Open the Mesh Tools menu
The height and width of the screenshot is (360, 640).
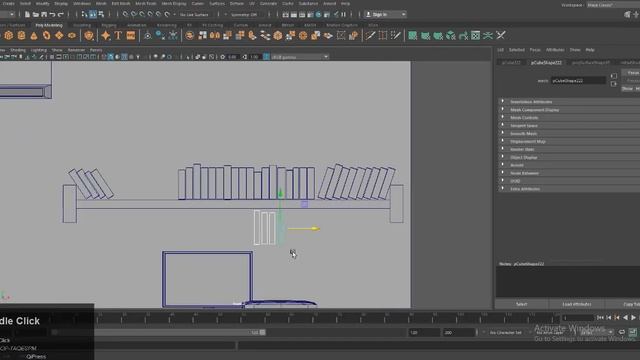[146, 3]
